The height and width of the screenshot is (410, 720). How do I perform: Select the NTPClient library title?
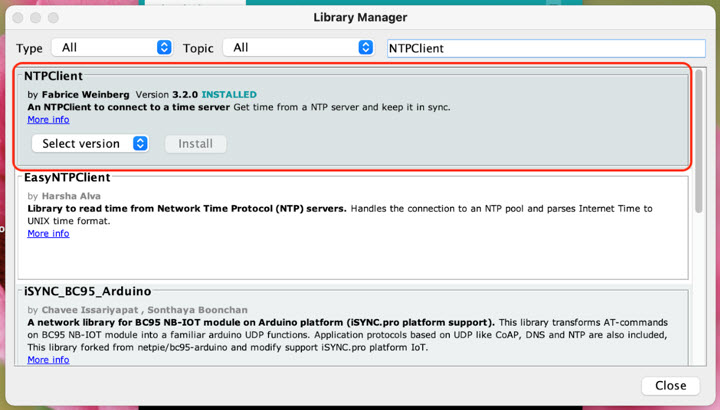pos(53,76)
